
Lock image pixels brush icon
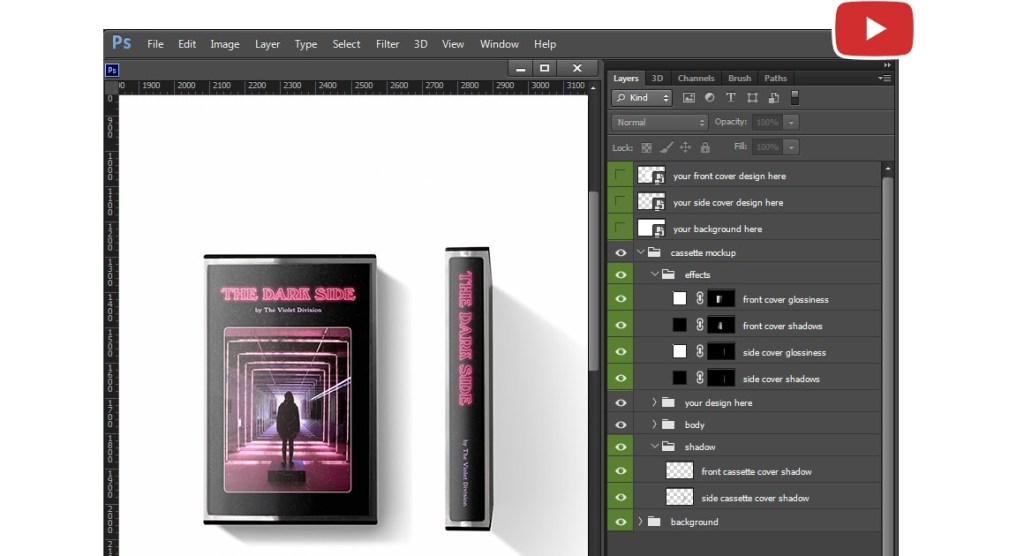click(x=665, y=148)
